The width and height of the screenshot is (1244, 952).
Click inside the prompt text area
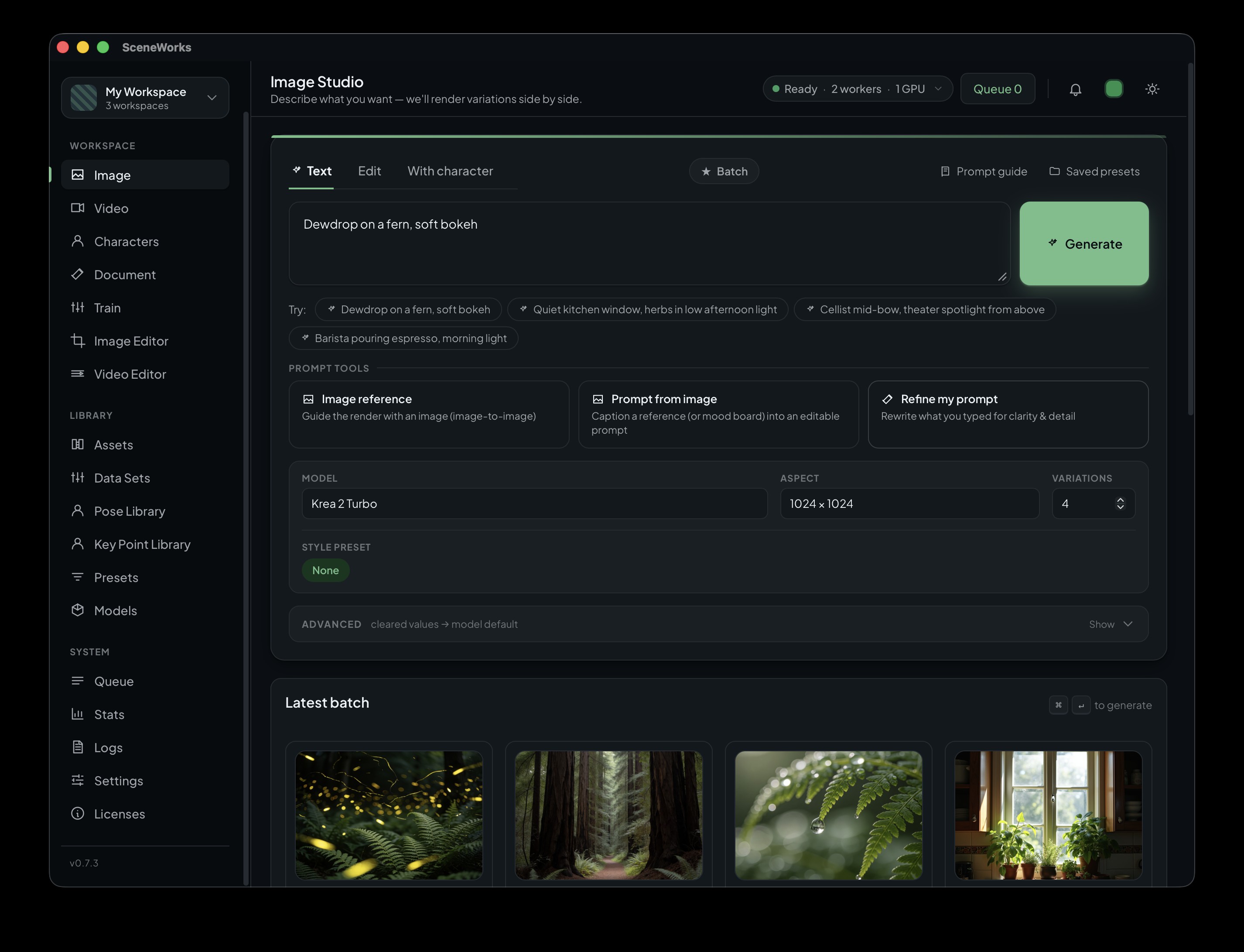click(650, 243)
